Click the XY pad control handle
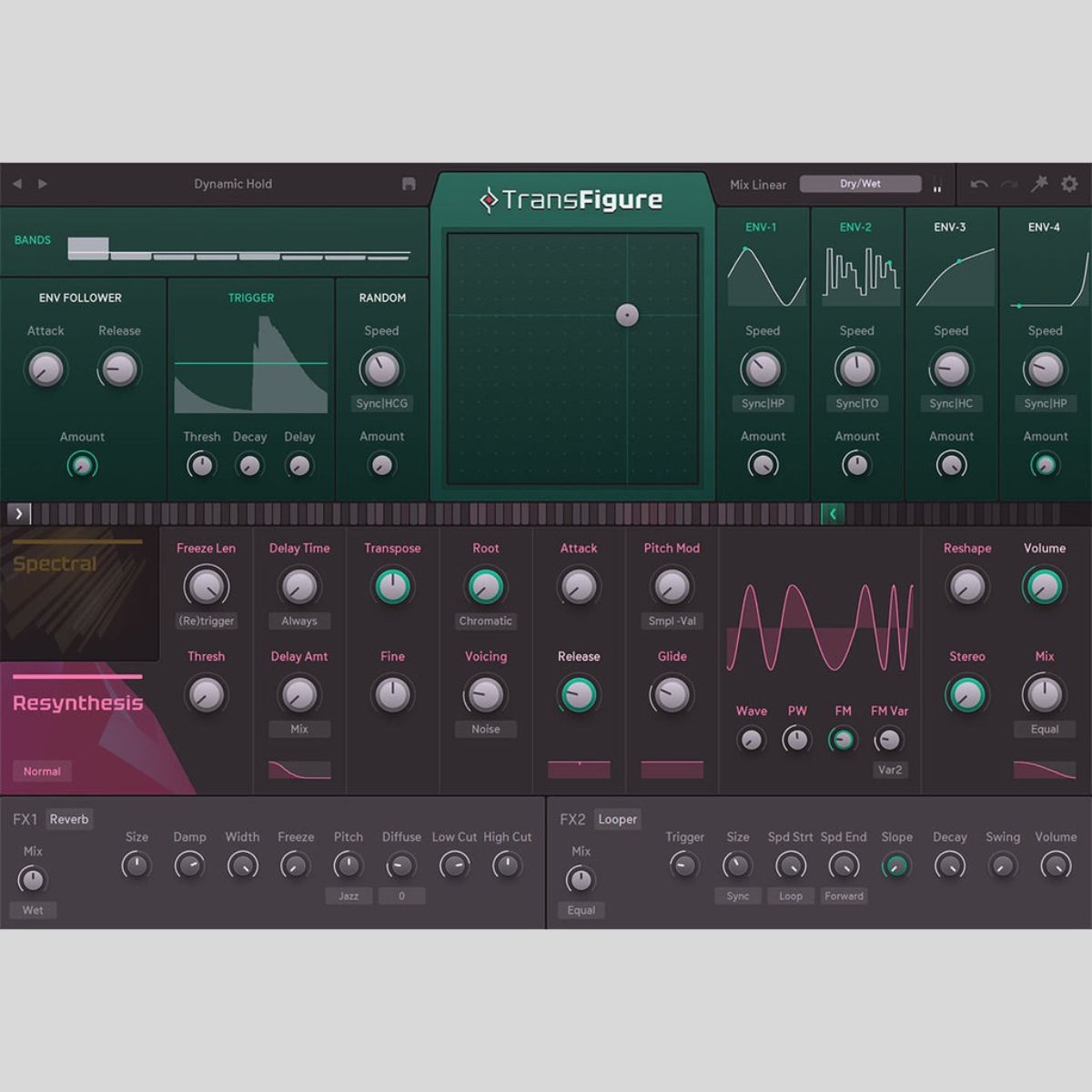The image size is (1092, 1092). click(627, 315)
